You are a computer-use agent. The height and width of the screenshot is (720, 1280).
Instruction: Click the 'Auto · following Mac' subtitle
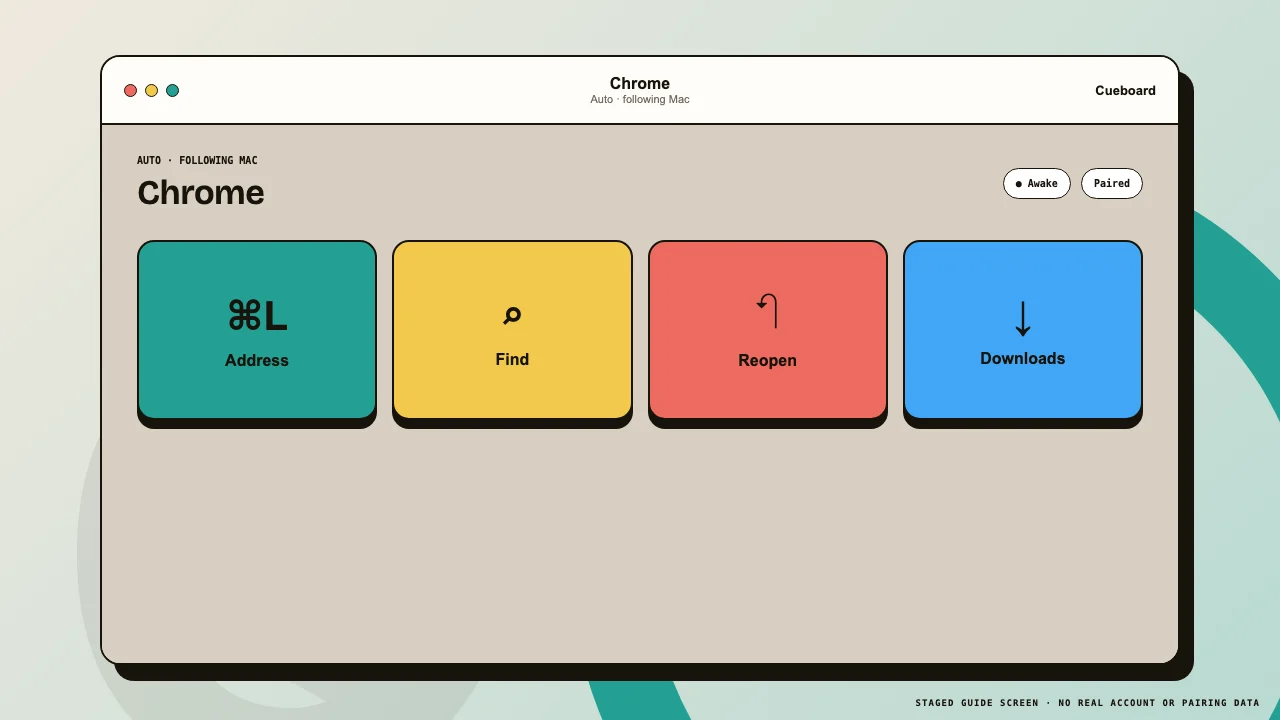[640, 100]
